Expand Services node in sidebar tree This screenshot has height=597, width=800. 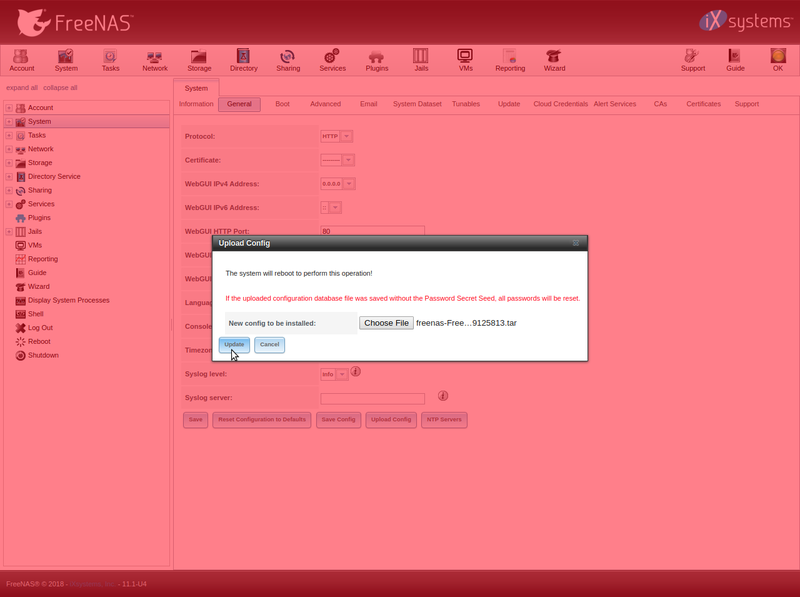point(9,204)
